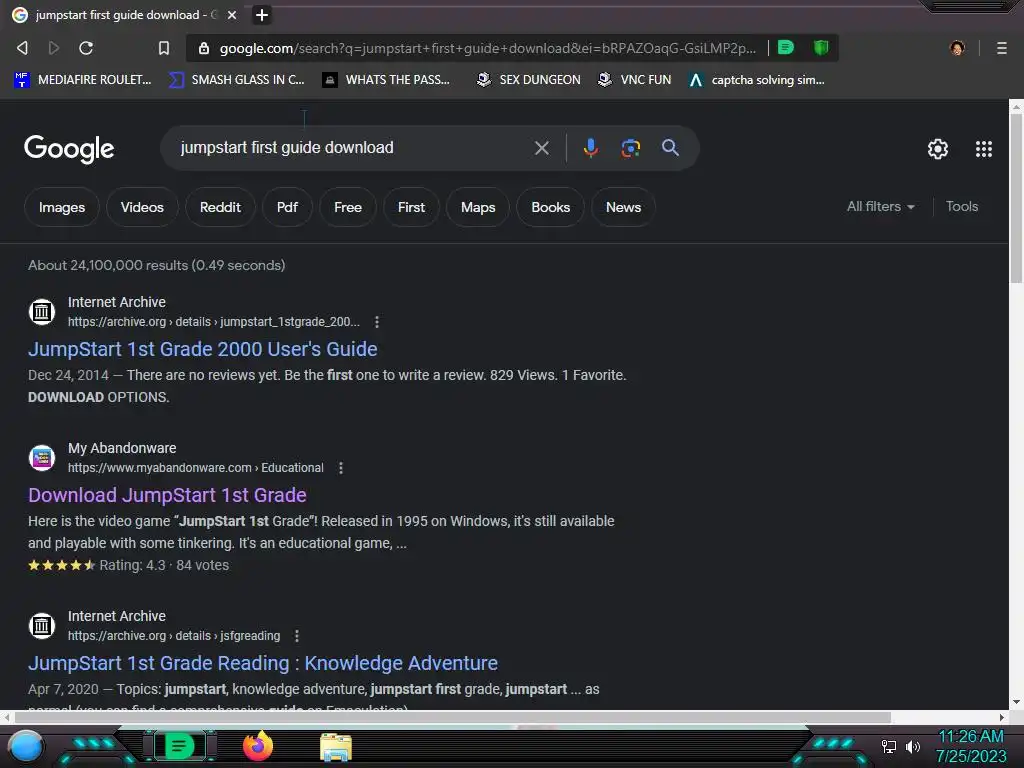Open the search Tools button
The height and width of the screenshot is (768, 1024).
pos(961,206)
